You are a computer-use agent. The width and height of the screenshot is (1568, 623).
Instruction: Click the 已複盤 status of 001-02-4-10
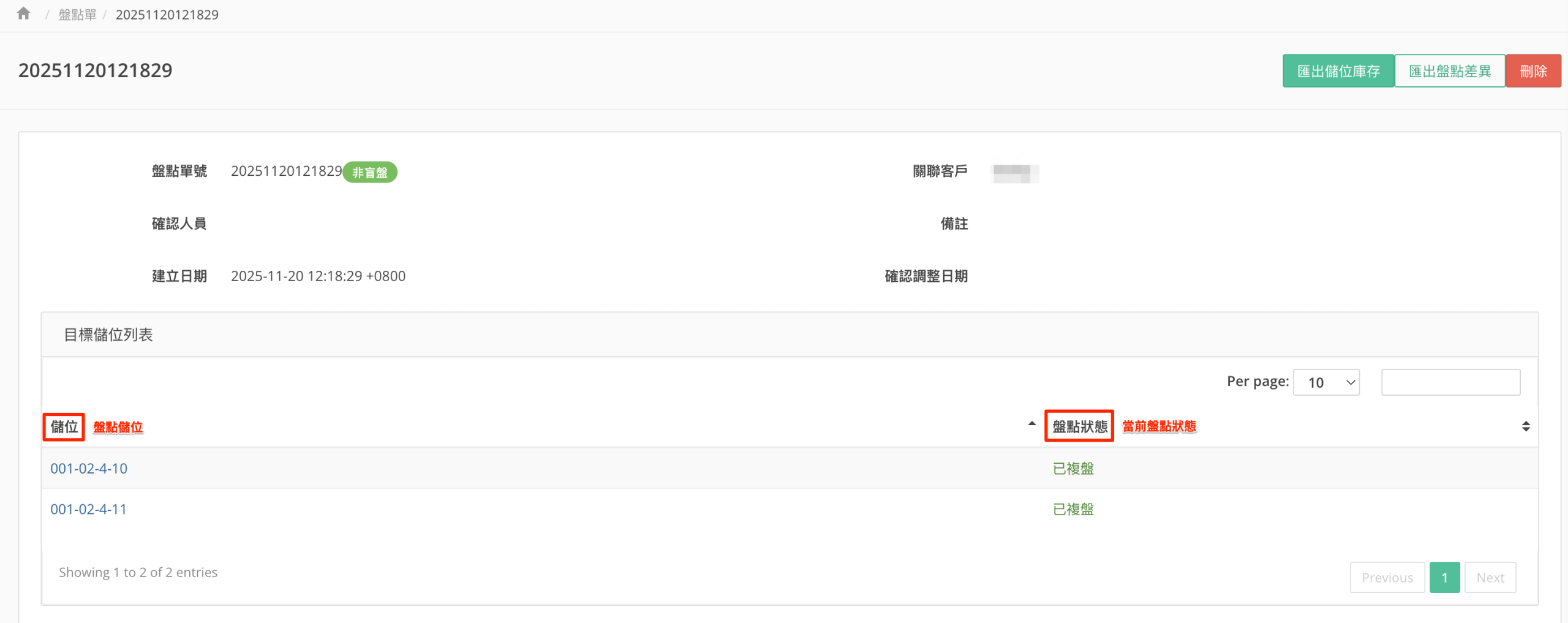coord(1073,469)
